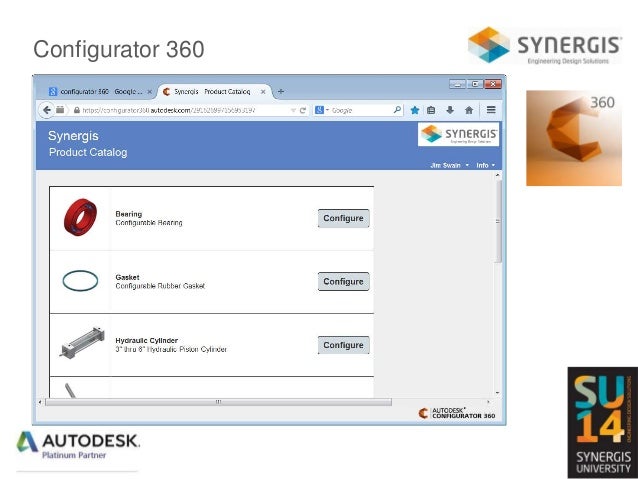Switch to configurator 360 Google tab

point(100,92)
